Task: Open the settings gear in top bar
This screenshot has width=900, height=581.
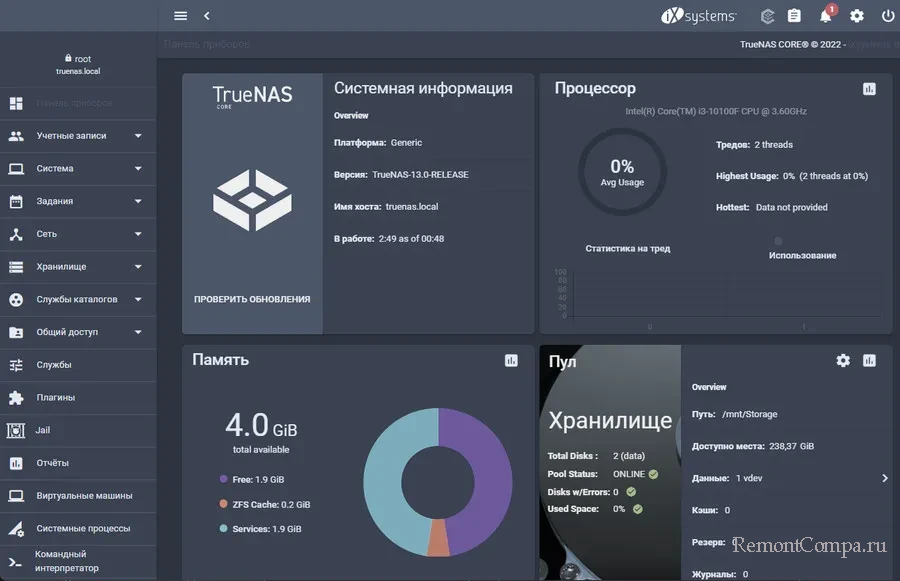Action: coord(857,16)
